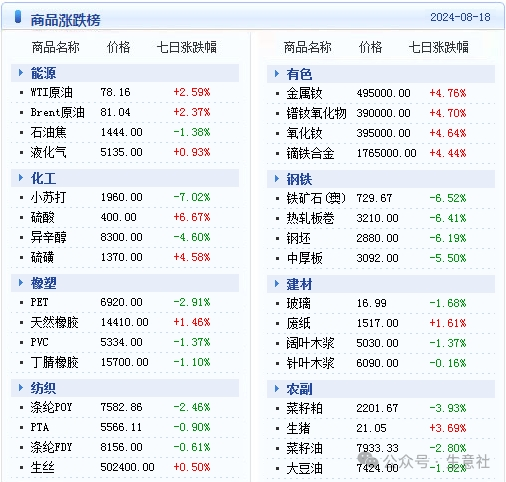The height and width of the screenshot is (482, 506).
Task: Click the -7.02% change for 小苏打
Action: pyautogui.click(x=192, y=197)
